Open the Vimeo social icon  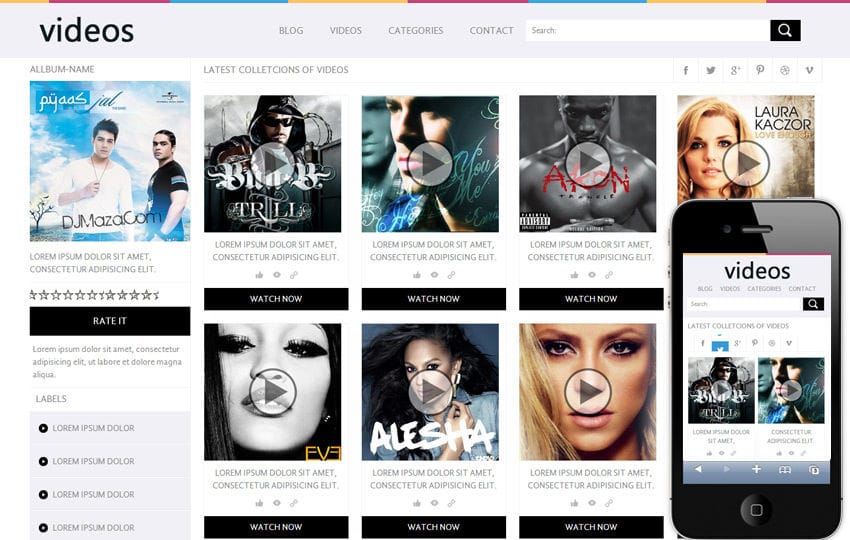pyautogui.click(x=809, y=70)
